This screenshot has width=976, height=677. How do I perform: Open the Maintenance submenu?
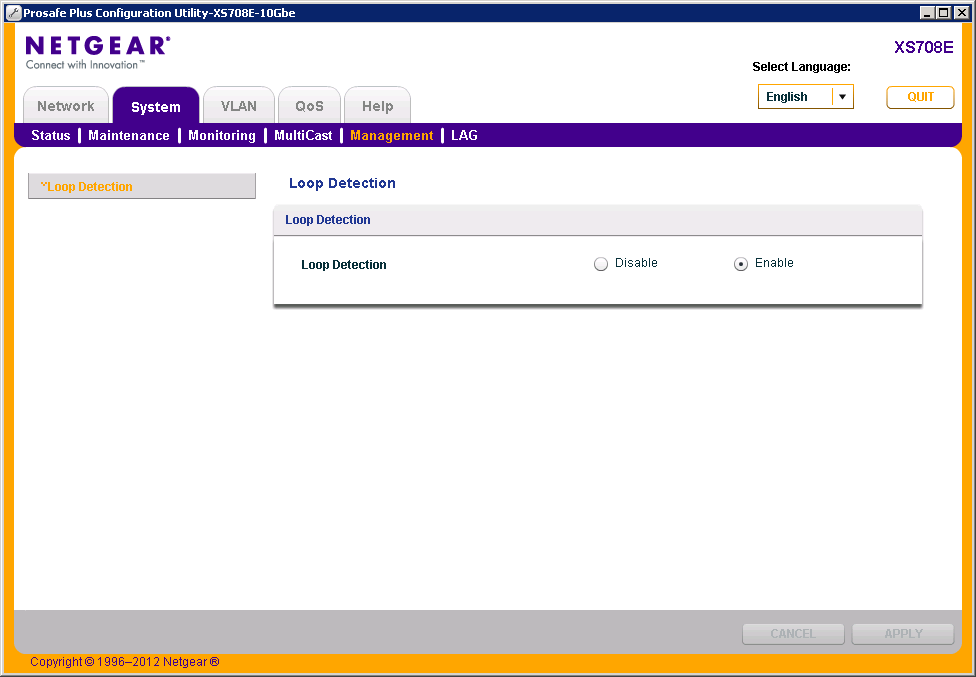[x=129, y=136]
